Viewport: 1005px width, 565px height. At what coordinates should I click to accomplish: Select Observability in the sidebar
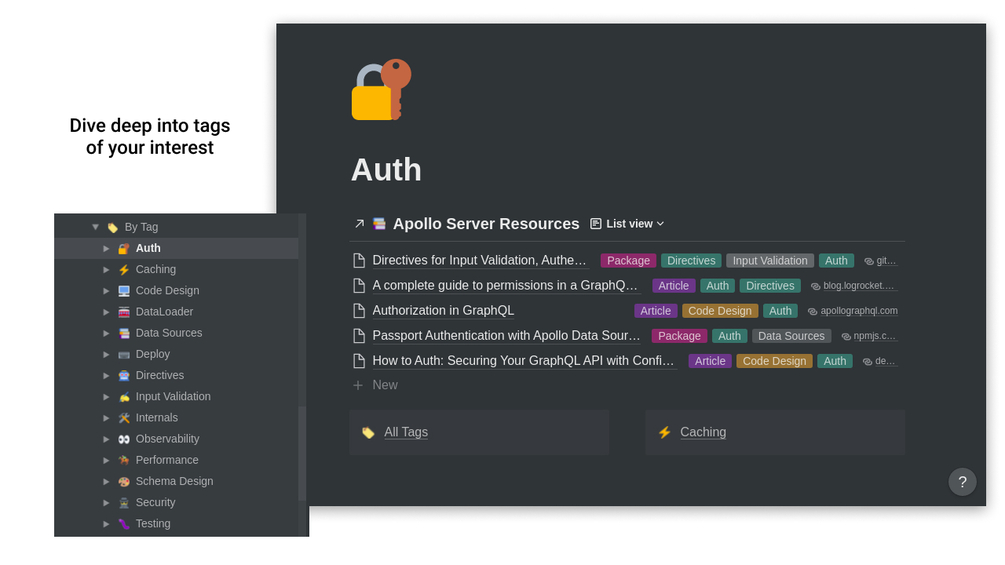tap(167, 439)
